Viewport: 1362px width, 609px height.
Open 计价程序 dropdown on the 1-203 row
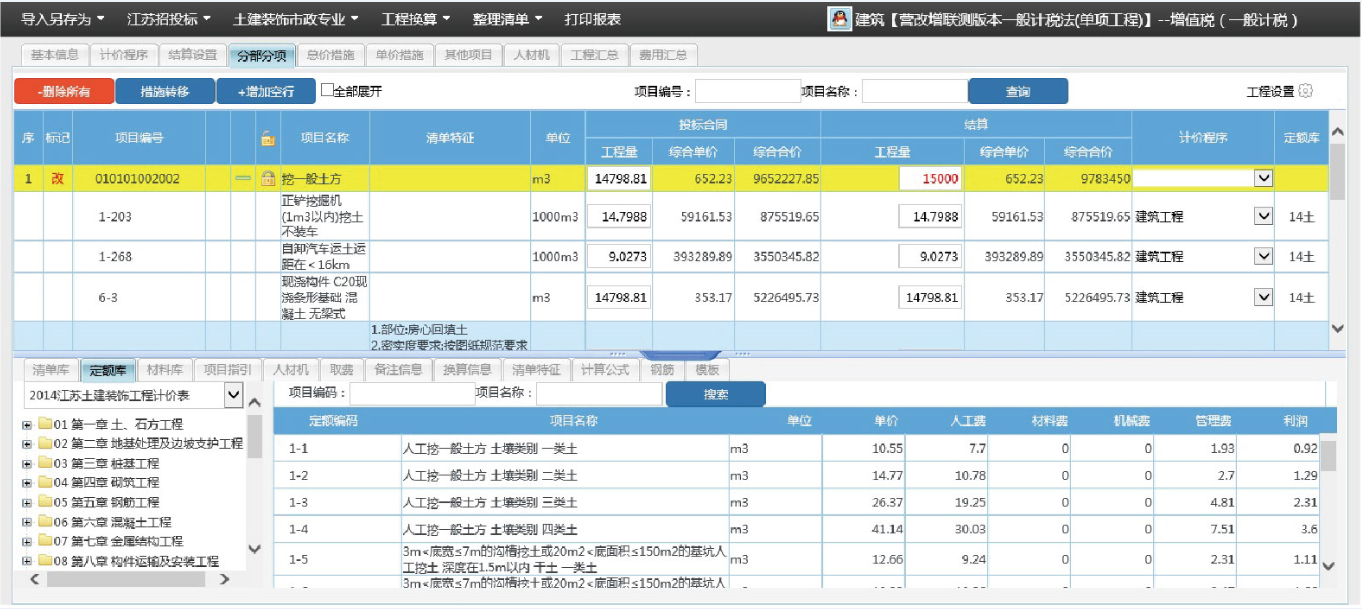(x=1263, y=216)
